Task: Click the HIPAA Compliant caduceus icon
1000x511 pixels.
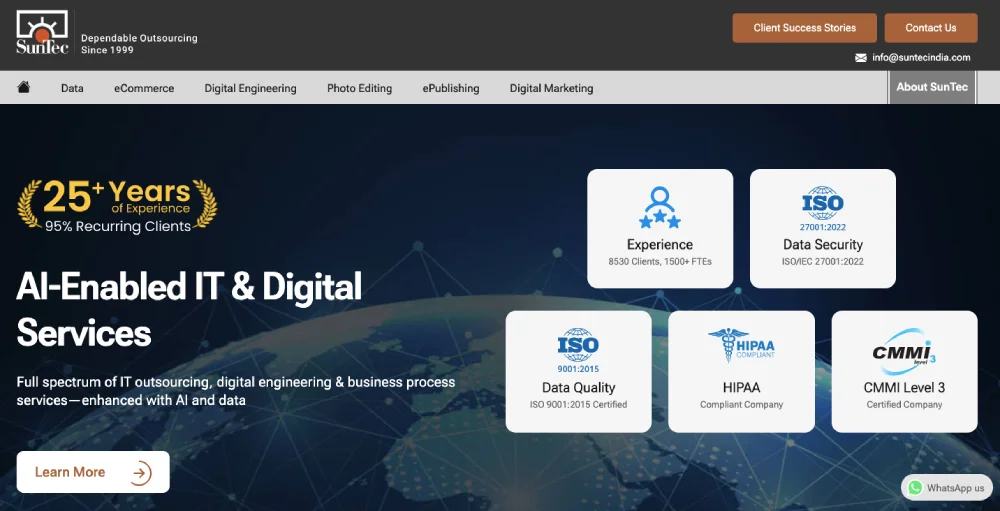Action: click(741, 345)
